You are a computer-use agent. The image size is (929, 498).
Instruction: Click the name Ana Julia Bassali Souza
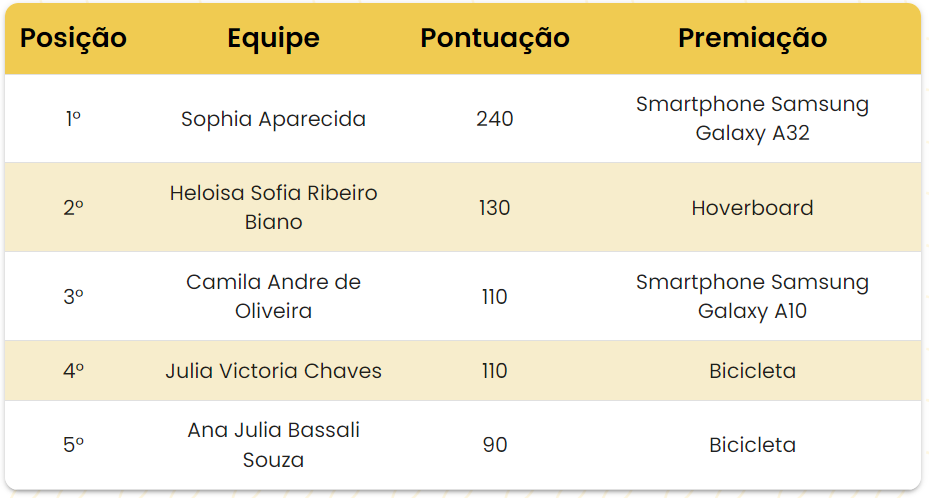click(x=273, y=445)
